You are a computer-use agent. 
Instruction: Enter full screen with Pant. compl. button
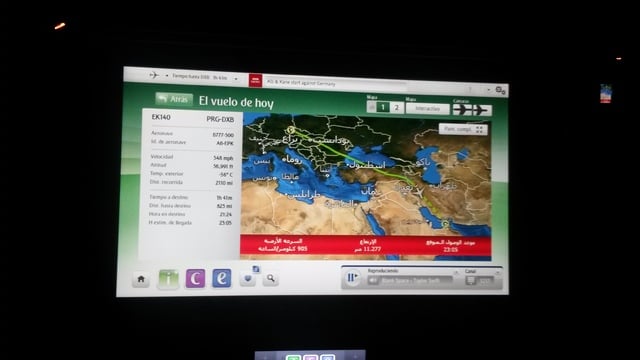coord(463,129)
